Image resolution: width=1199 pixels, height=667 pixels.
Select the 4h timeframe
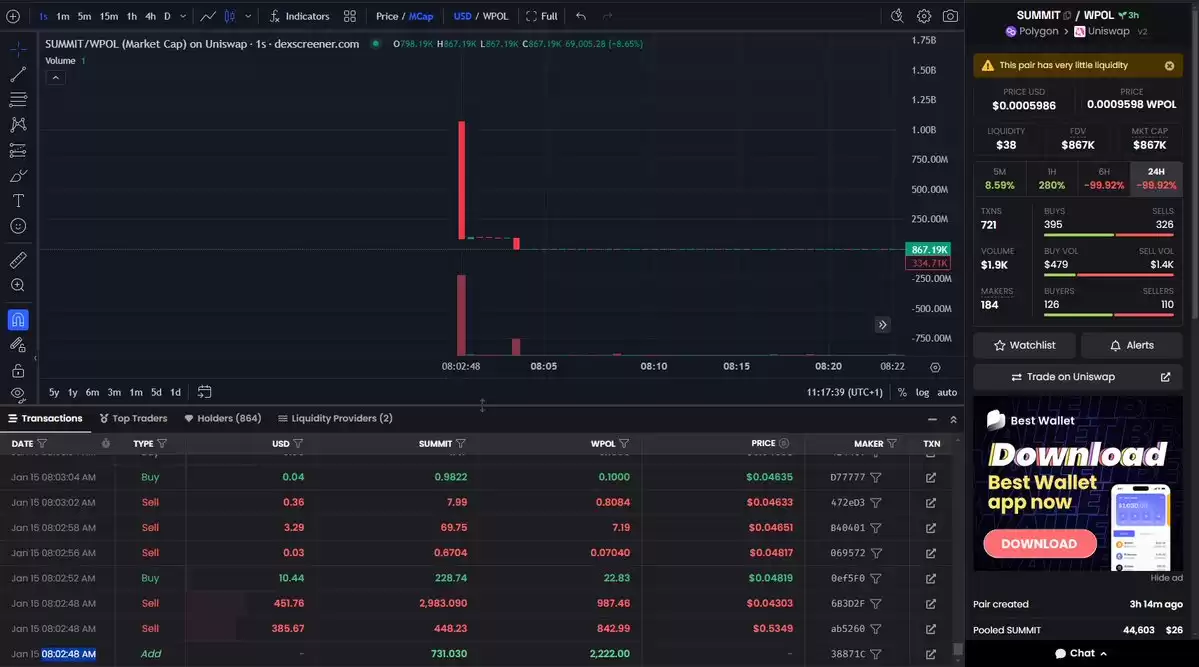pyautogui.click(x=150, y=16)
